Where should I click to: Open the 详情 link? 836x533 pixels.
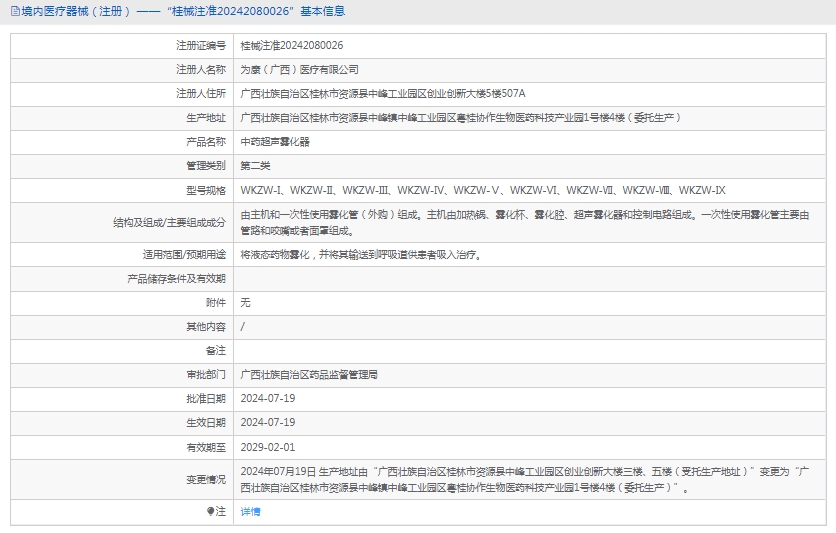tap(250, 511)
